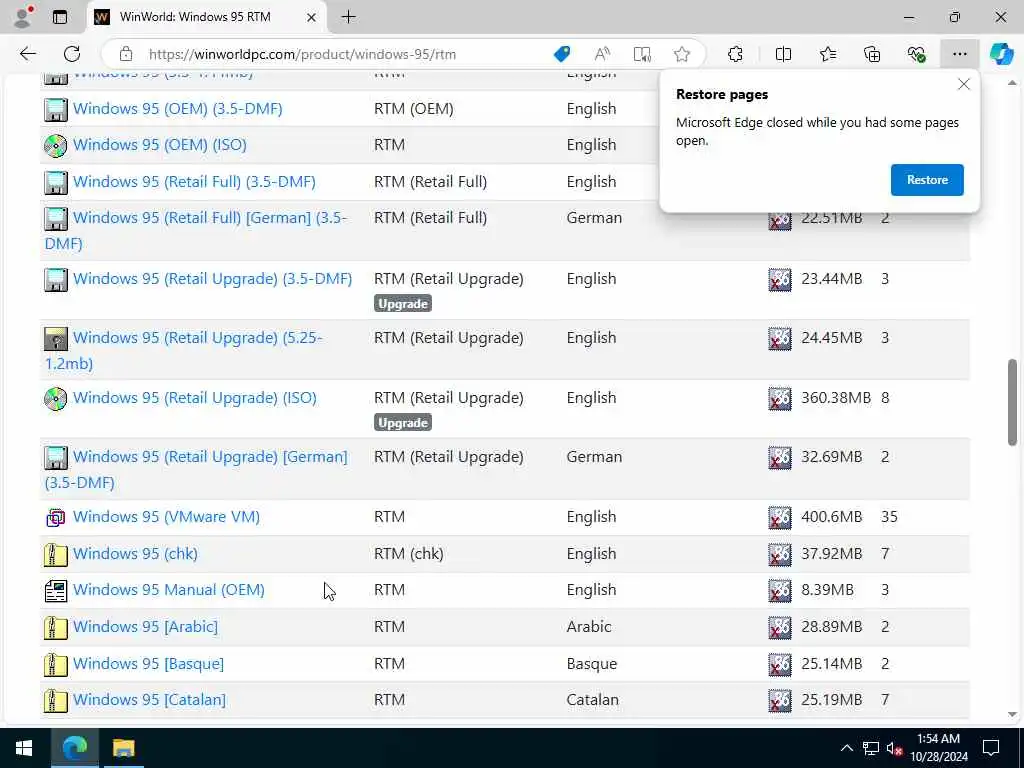This screenshot has height=768, width=1024.
Task: Open Collections panel
Action: click(x=872, y=54)
